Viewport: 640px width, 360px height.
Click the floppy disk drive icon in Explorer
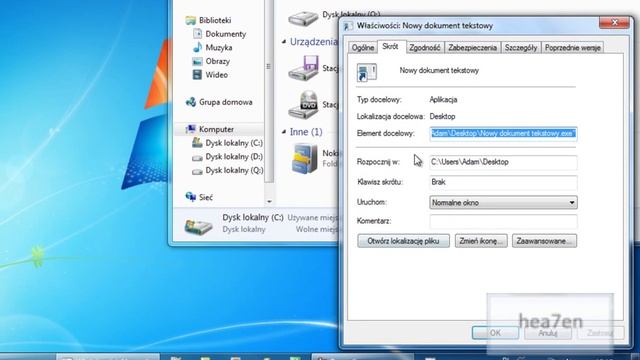pos(303,68)
